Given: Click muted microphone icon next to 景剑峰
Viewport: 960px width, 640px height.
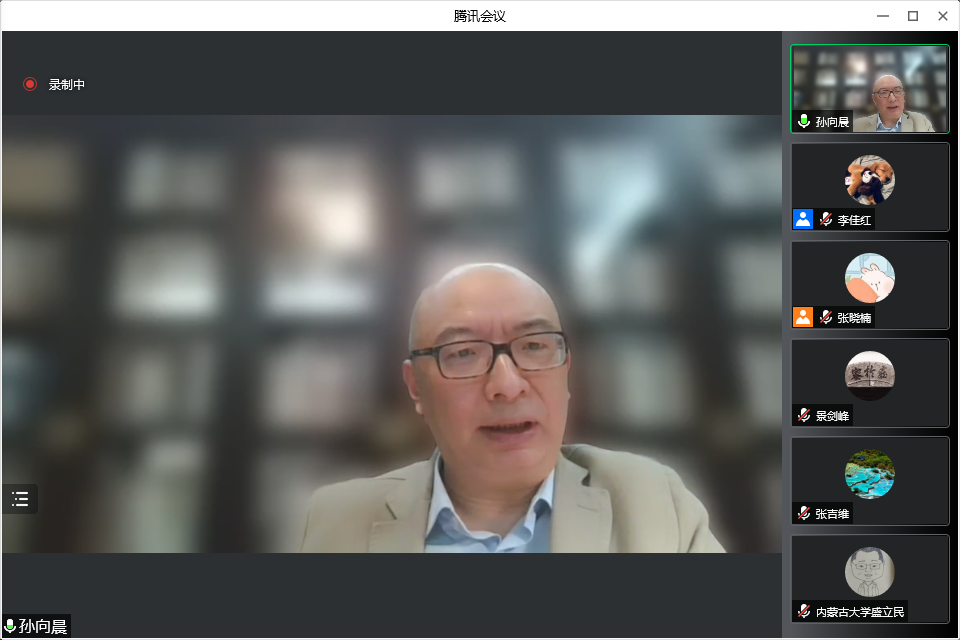Looking at the screenshot, I should [x=804, y=415].
